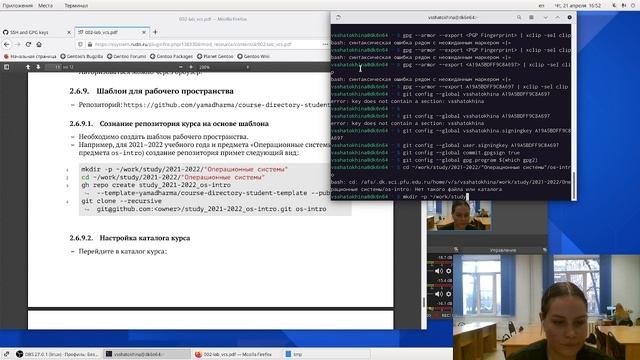Open the Gentoo Forums bookmark
Screen dimensions: 640x360
pyautogui.click(x=127, y=56)
